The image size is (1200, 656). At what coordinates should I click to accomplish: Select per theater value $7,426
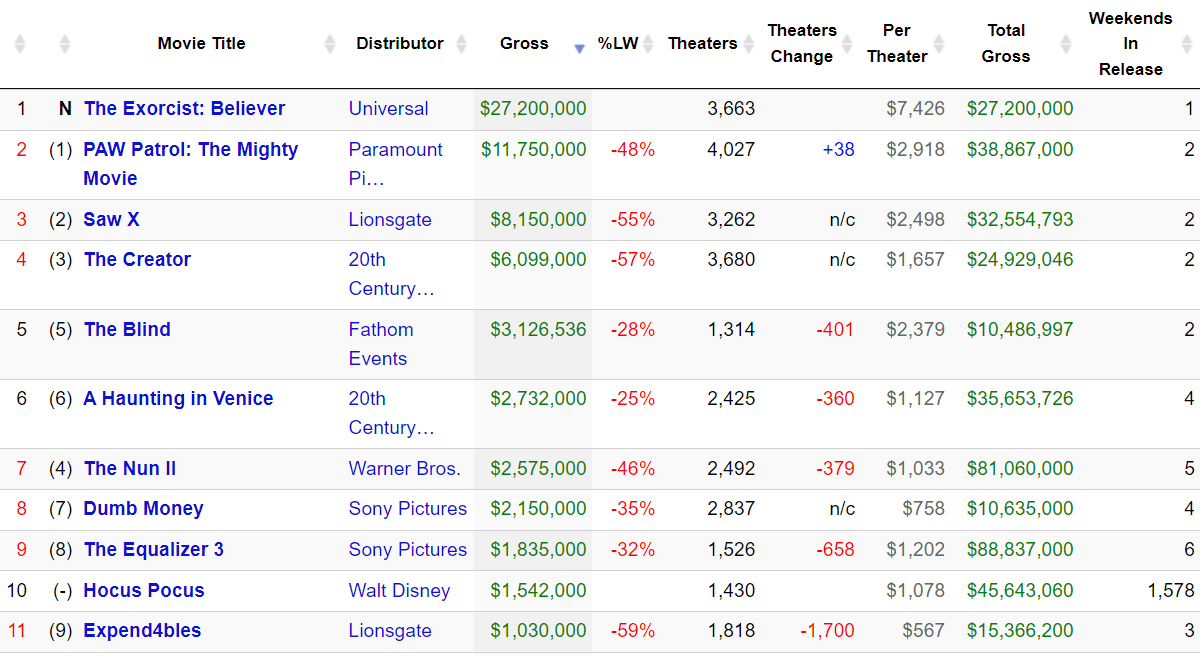(x=915, y=109)
